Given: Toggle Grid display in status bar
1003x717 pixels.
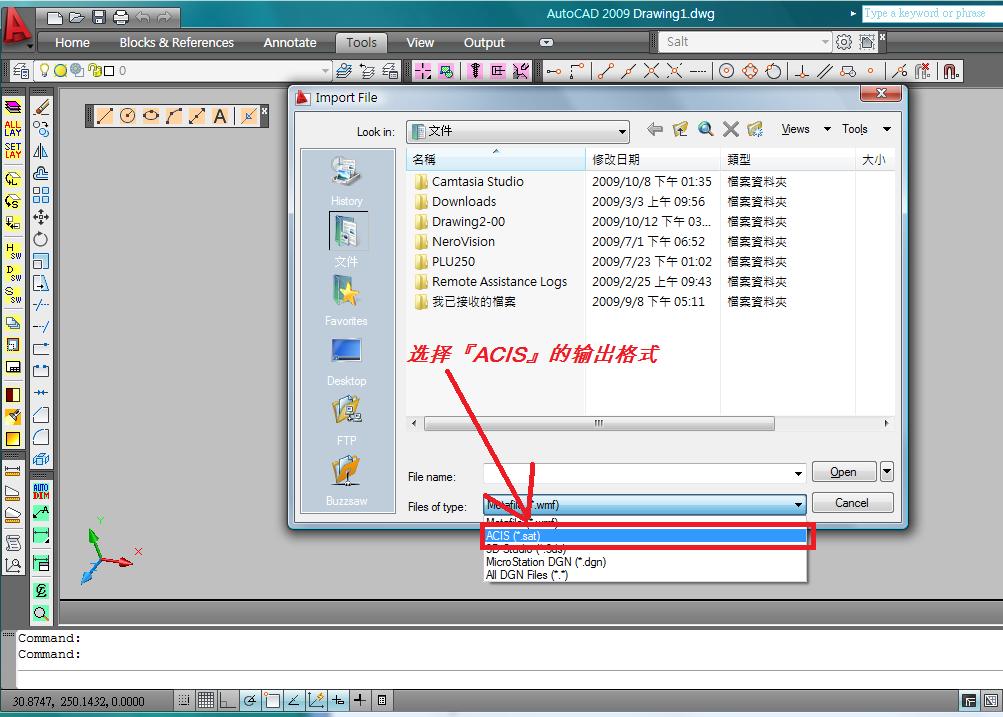Looking at the screenshot, I should [205, 700].
